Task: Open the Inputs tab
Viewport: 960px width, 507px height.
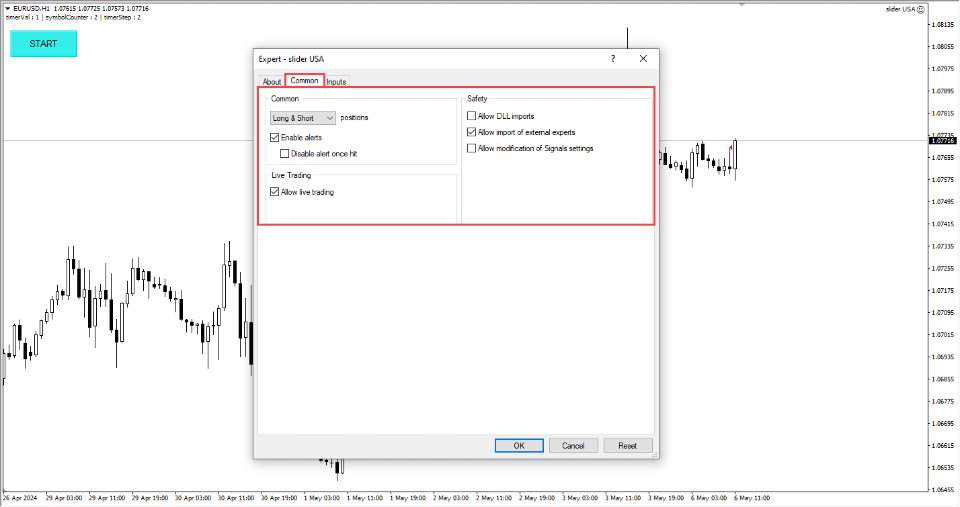Action: point(337,82)
